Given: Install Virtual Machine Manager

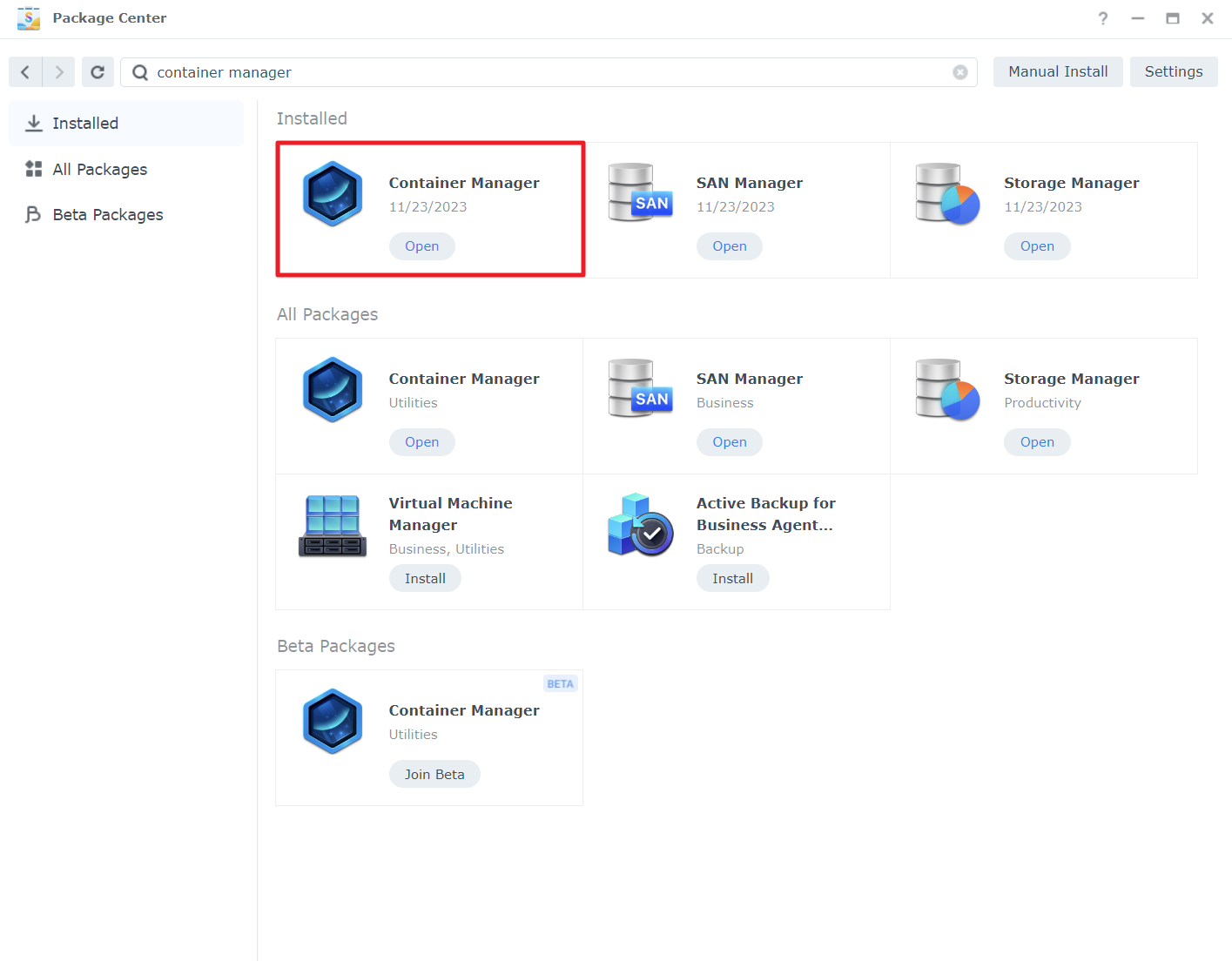Looking at the screenshot, I should 425,578.
